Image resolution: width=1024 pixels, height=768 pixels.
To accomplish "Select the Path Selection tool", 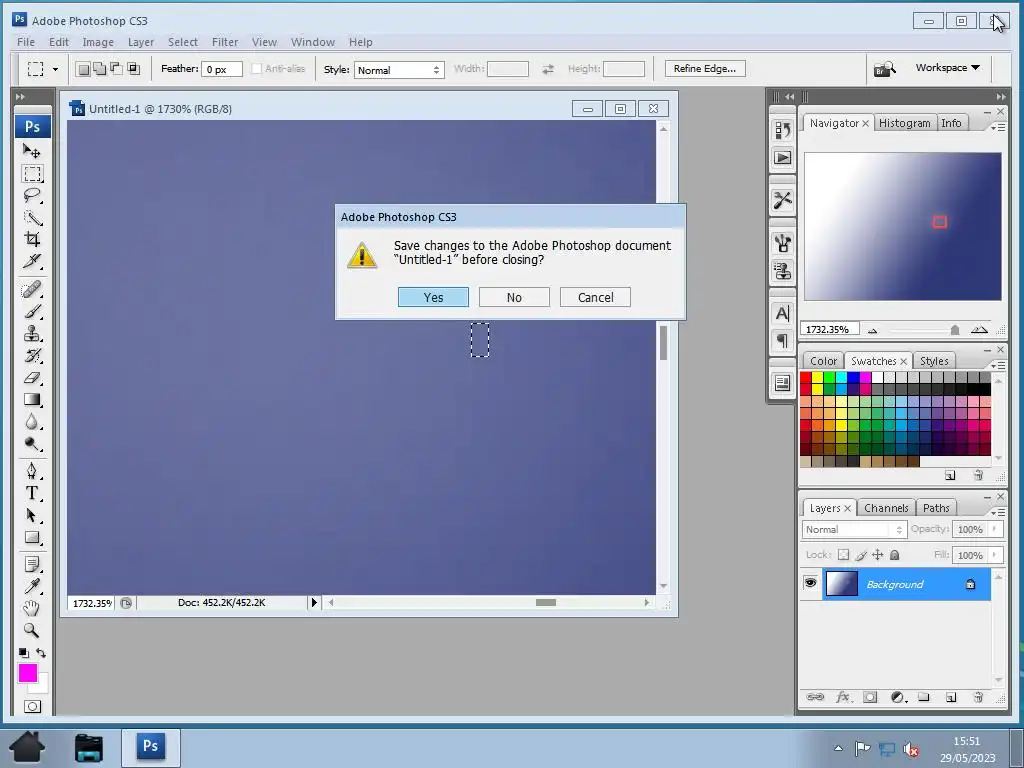I will (x=31, y=515).
